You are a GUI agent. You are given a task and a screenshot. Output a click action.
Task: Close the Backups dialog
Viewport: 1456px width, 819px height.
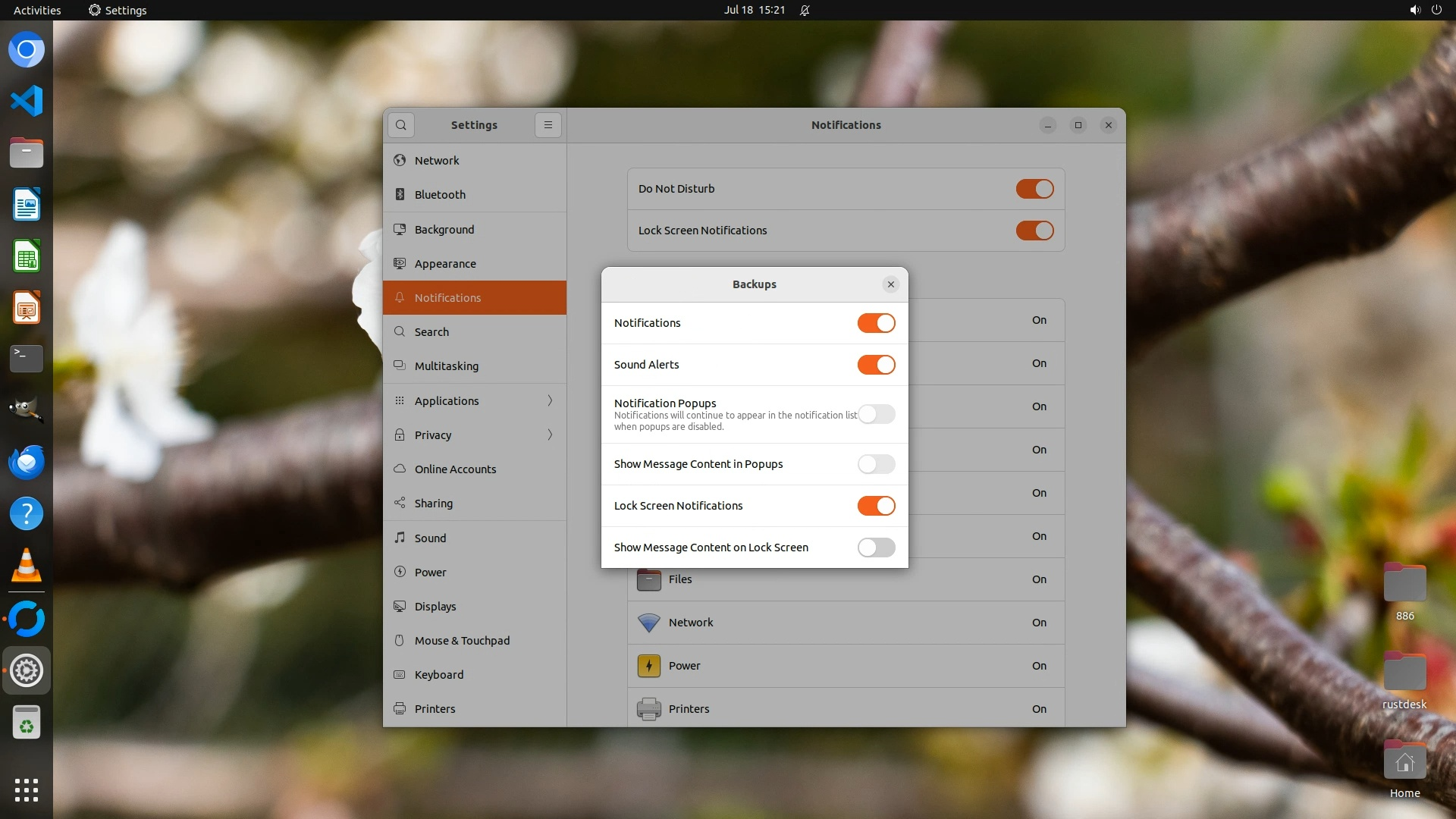tap(890, 284)
